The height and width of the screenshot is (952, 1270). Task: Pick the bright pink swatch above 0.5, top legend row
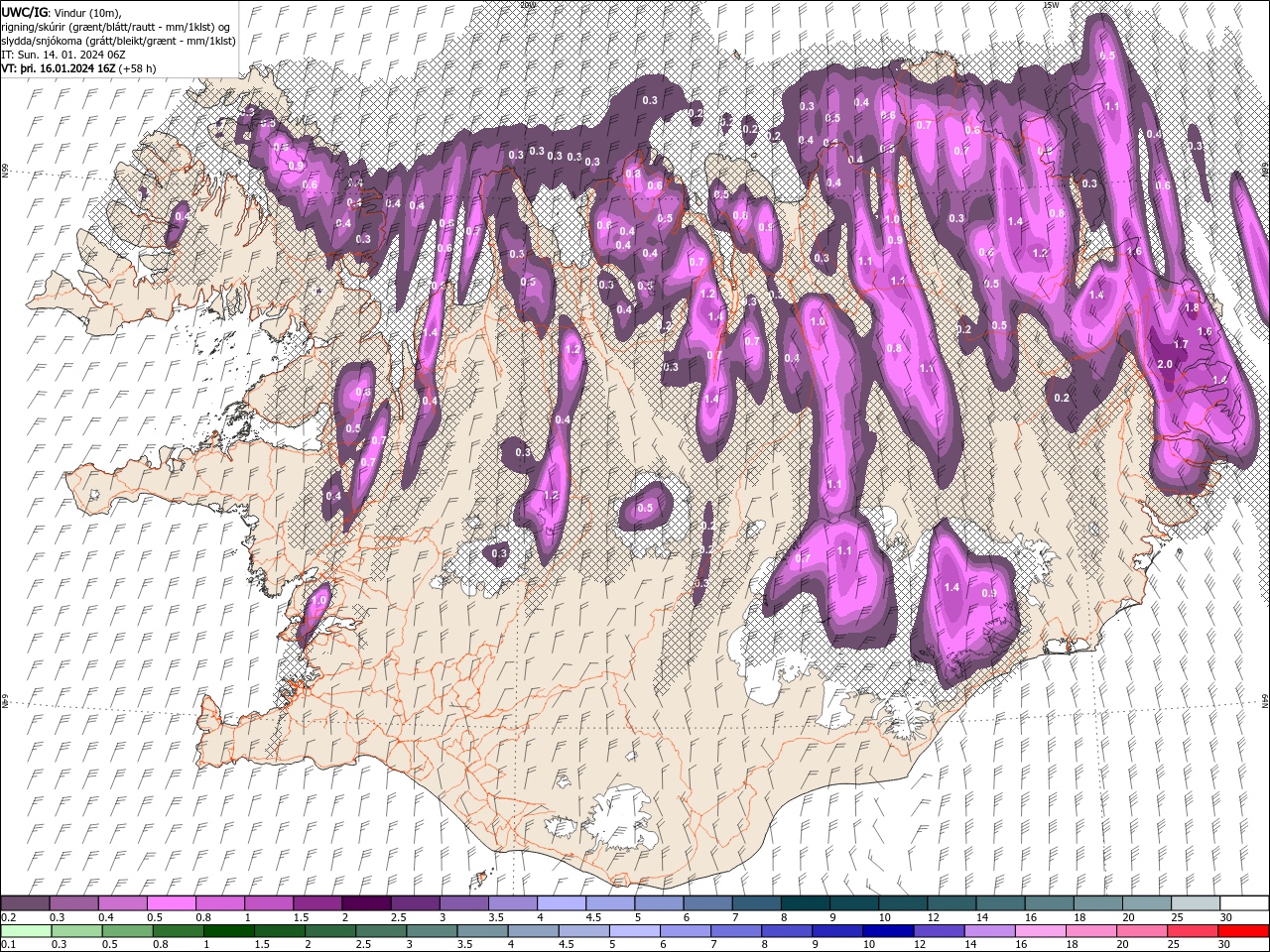[171, 903]
